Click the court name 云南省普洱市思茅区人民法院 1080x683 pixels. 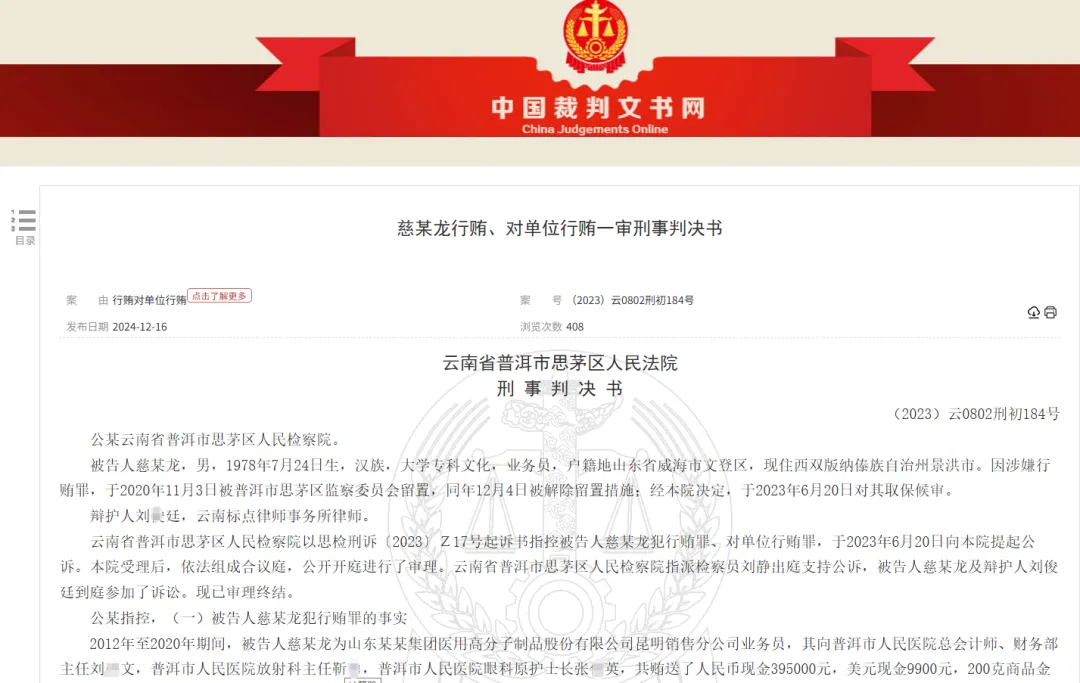[x=560, y=363]
